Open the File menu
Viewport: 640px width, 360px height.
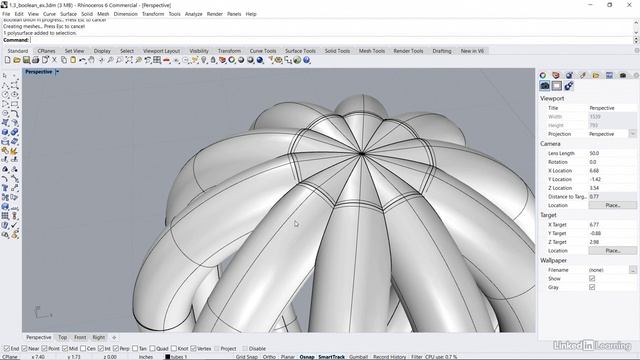[x=6, y=14]
